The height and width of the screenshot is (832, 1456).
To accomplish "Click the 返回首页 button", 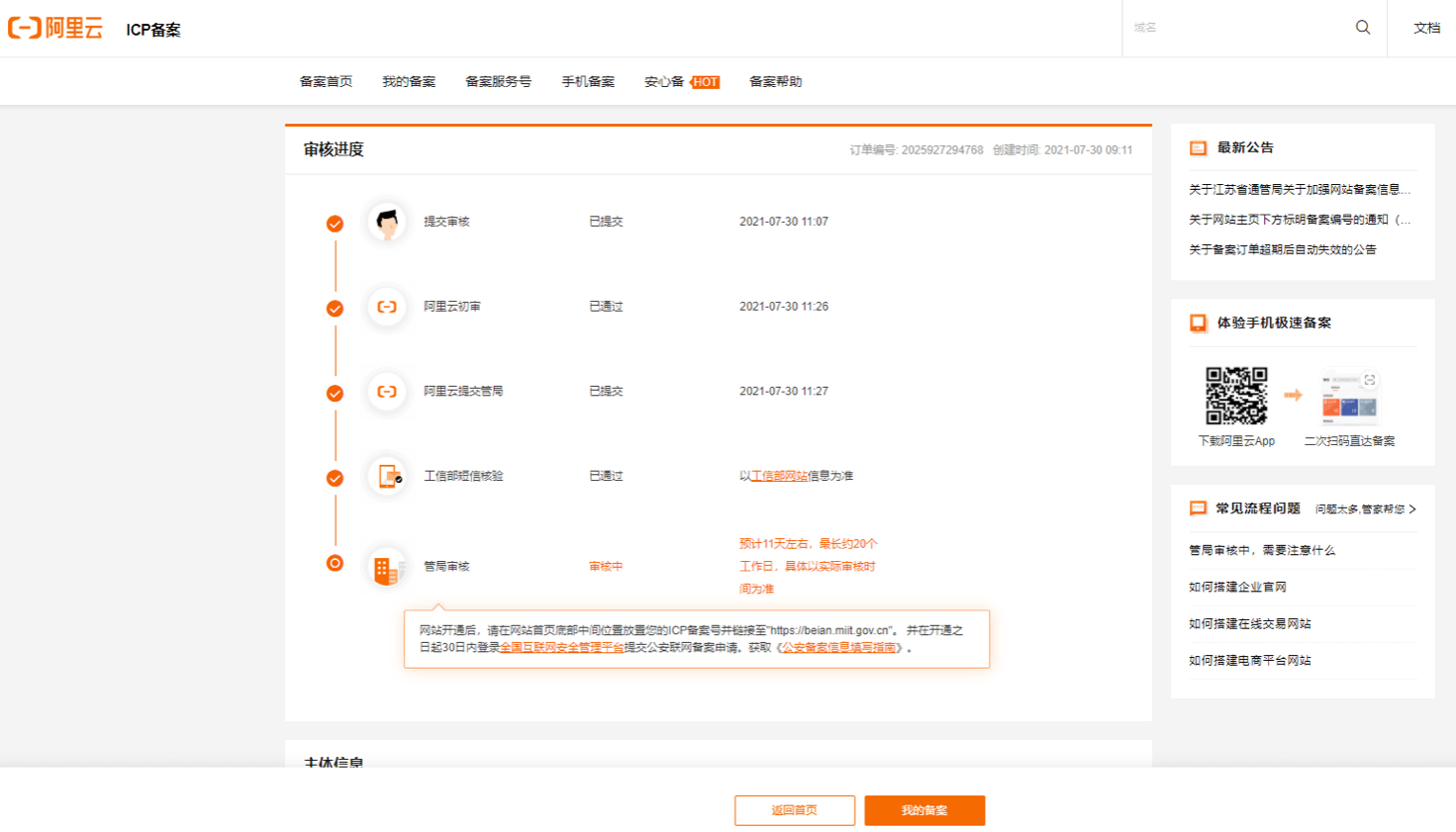I will [795, 810].
